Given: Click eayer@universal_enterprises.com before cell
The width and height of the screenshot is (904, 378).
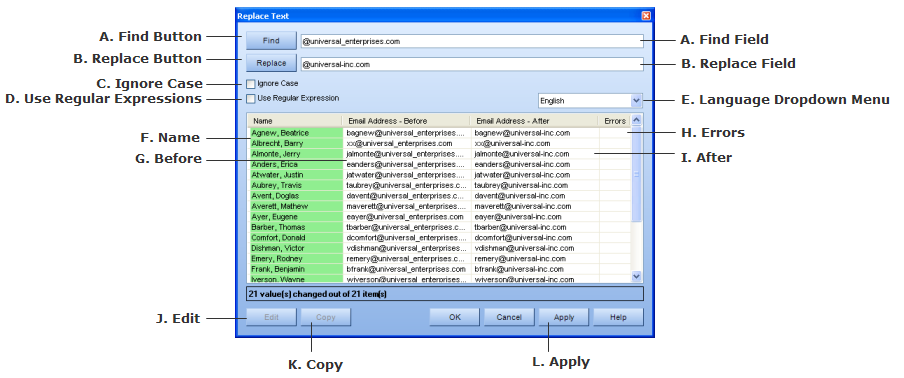Looking at the screenshot, I should coord(406,217).
